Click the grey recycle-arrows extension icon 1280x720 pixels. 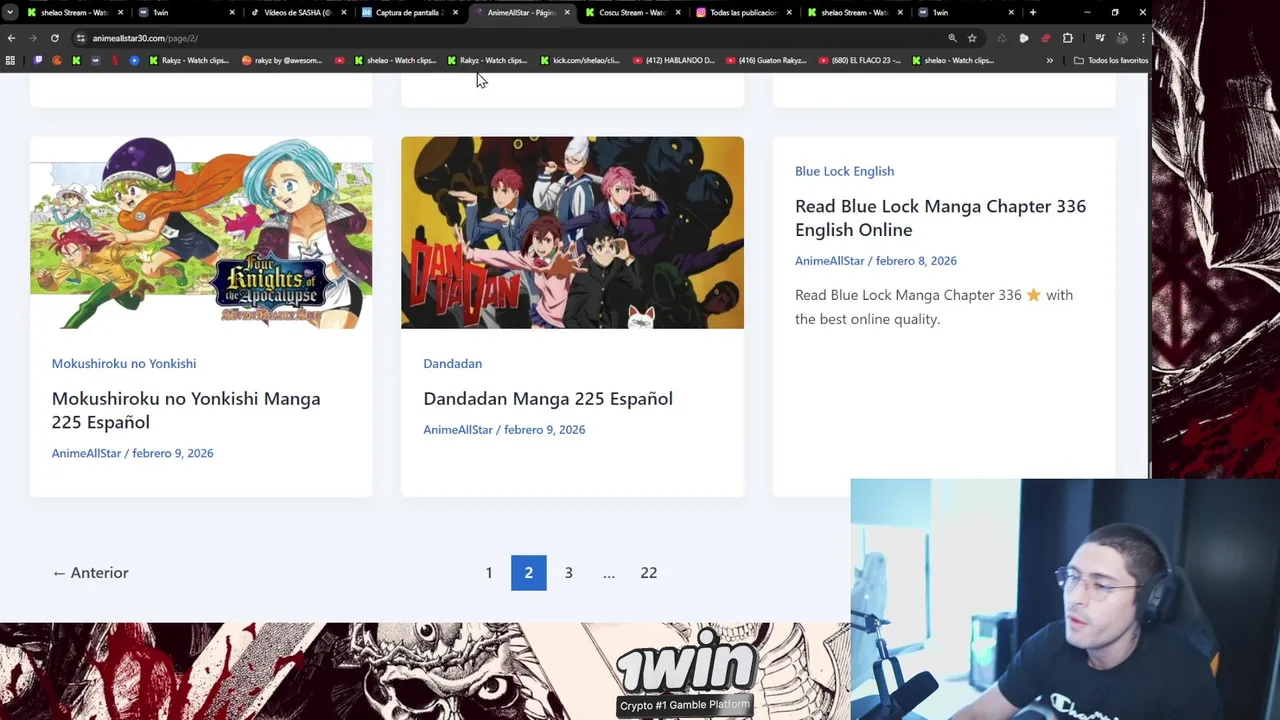[x=1002, y=38]
